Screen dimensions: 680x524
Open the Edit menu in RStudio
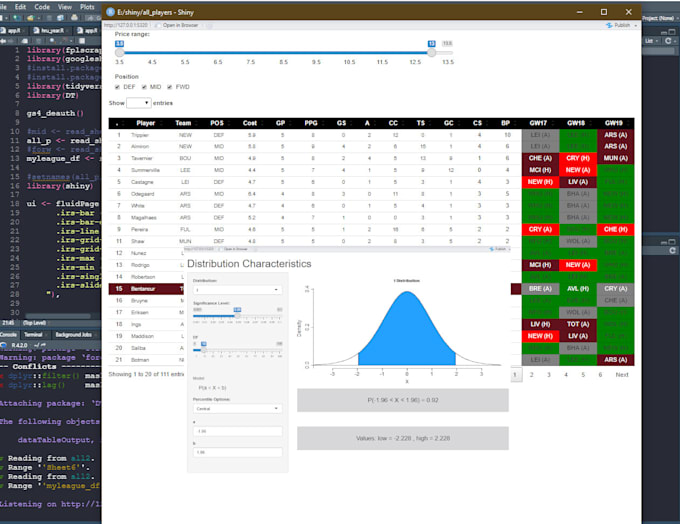pos(20,7)
